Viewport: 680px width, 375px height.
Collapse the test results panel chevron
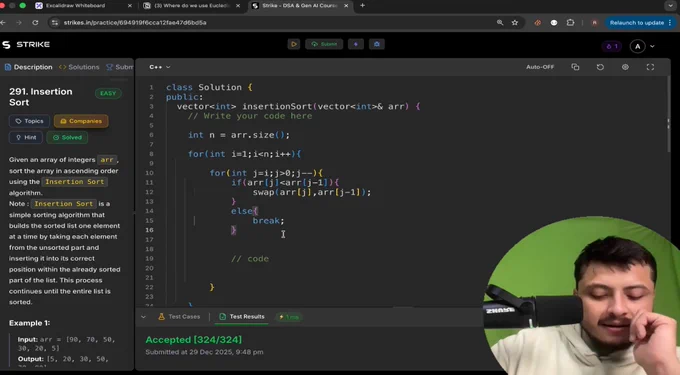coord(144,317)
